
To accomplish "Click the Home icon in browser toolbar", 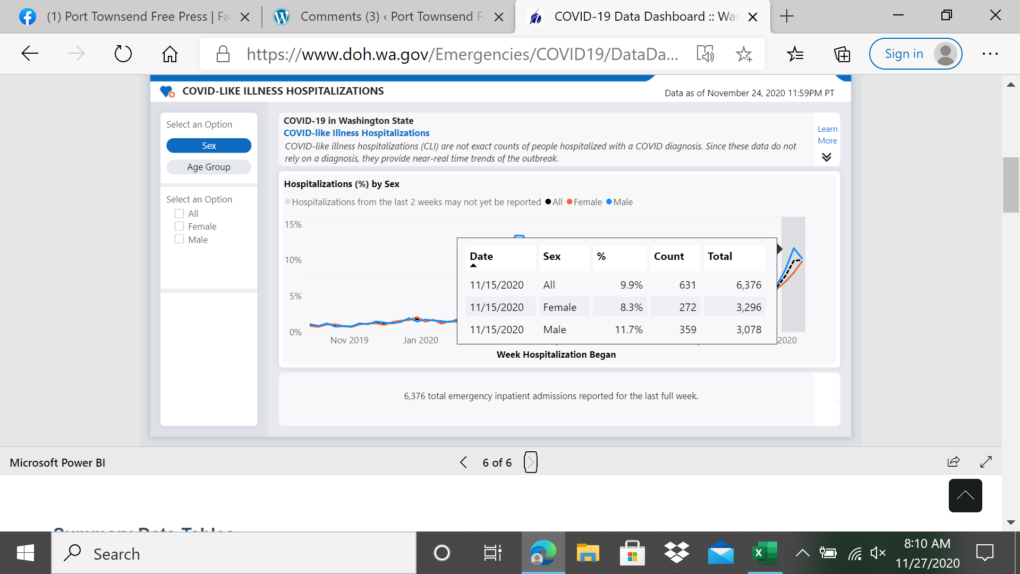I will pyautogui.click(x=170, y=54).
